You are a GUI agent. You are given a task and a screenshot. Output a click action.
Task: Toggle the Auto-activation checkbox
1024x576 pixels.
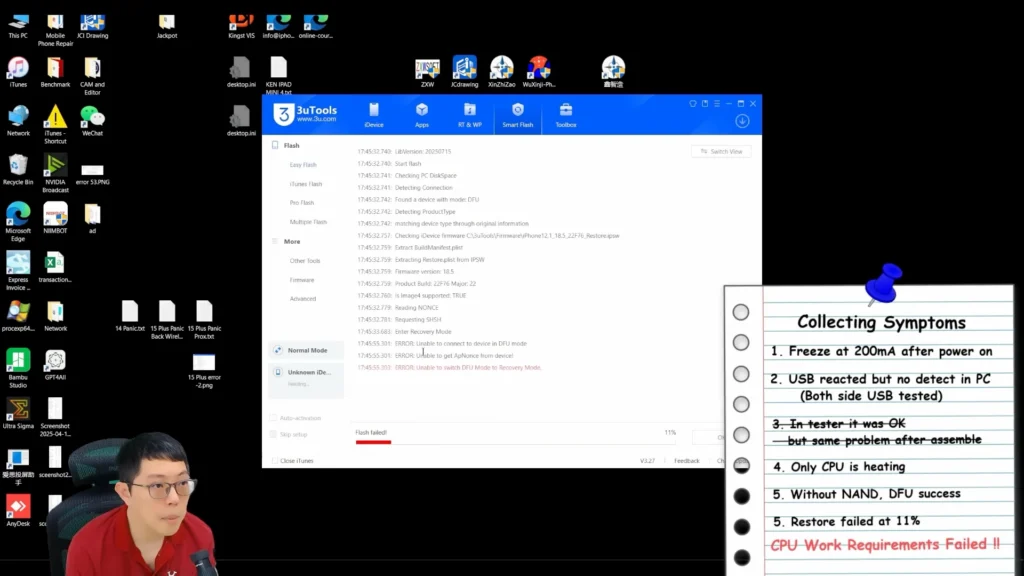point(273,418)
